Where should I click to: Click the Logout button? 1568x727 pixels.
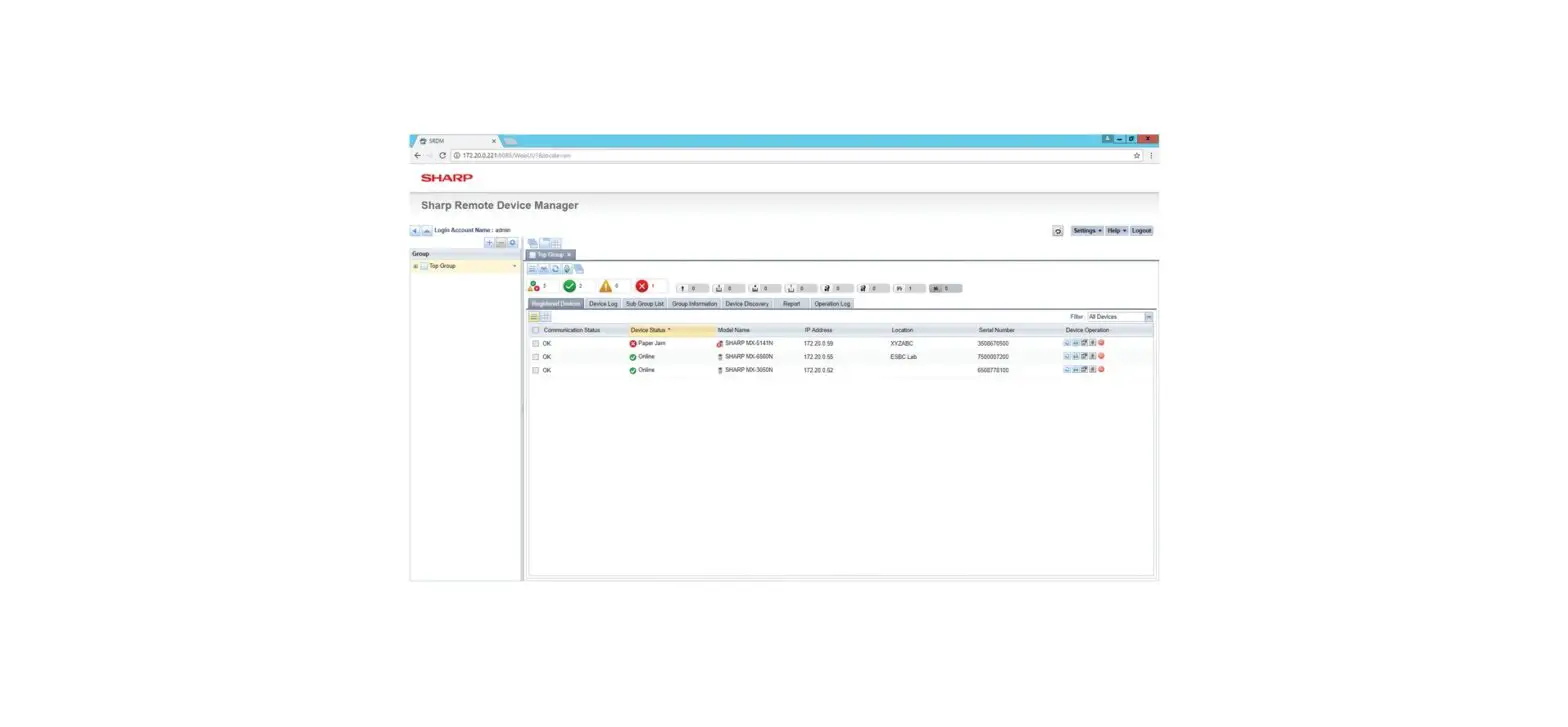point(1142,231)
